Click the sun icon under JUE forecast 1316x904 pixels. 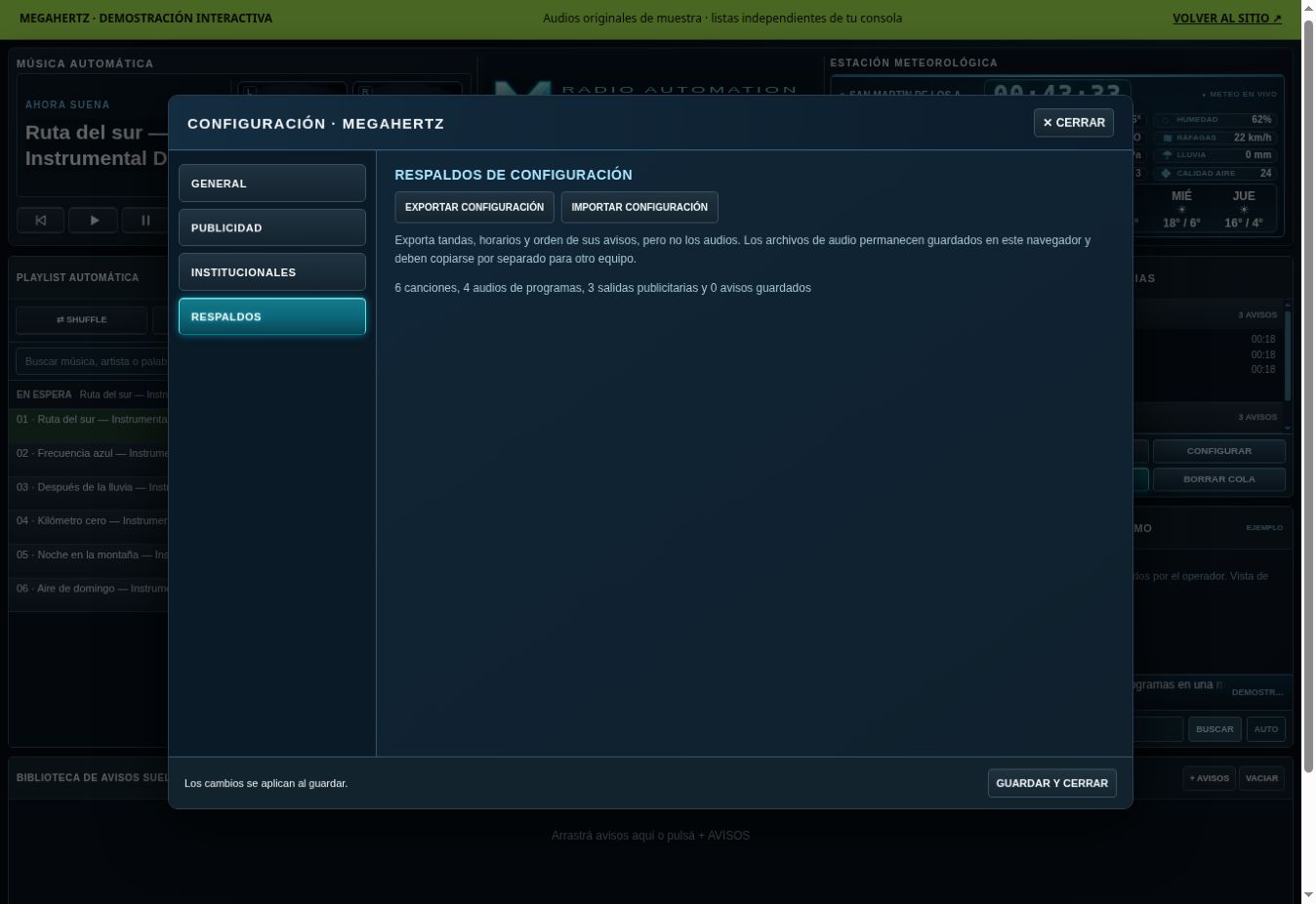coord(1244,209)
